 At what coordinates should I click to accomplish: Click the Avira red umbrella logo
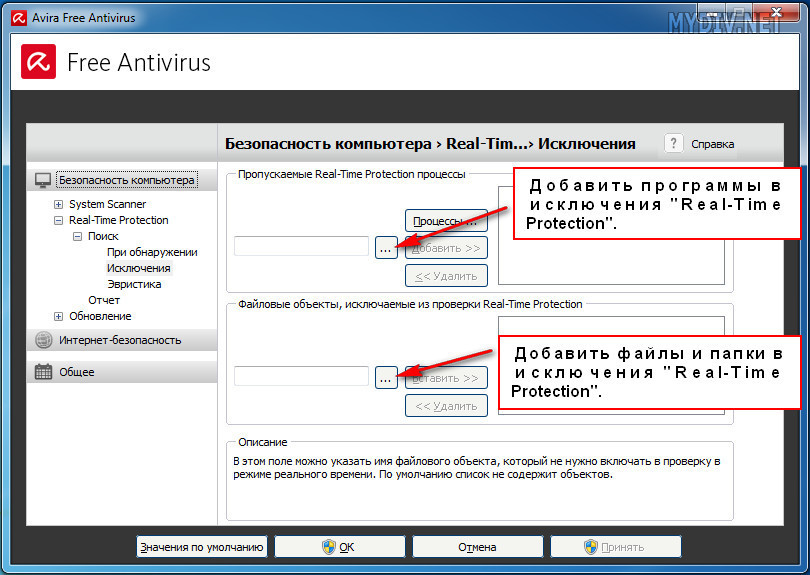click(x=39, y=62)
